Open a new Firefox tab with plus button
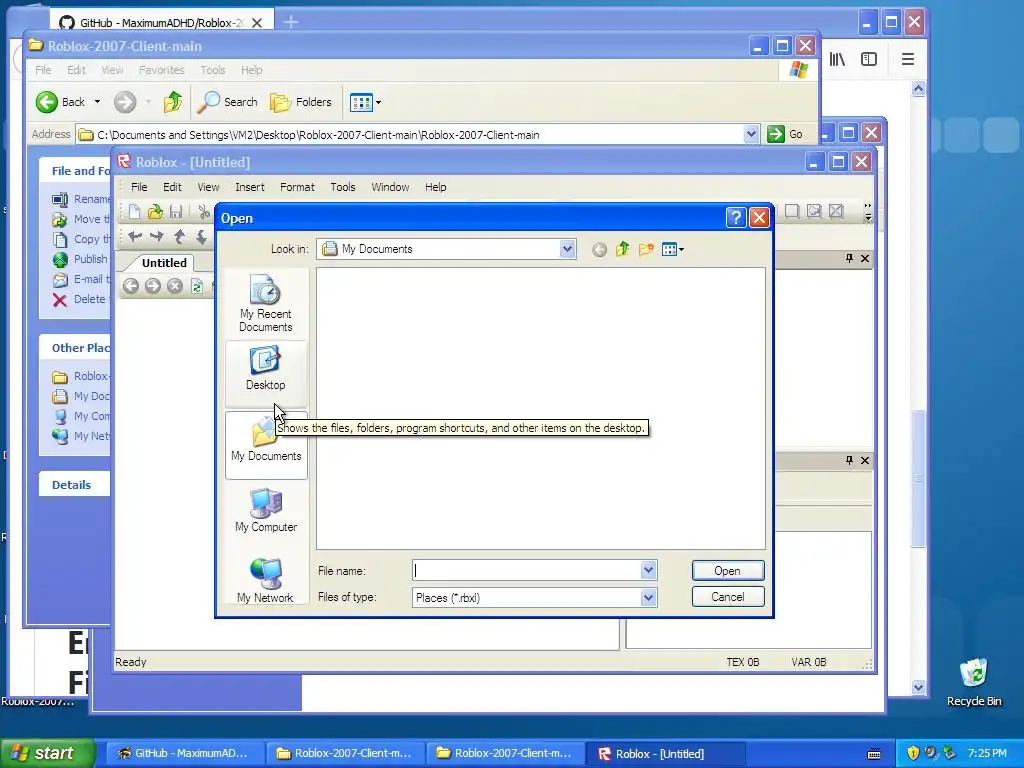Screen dimensions: 1024x768 (291, 23)
